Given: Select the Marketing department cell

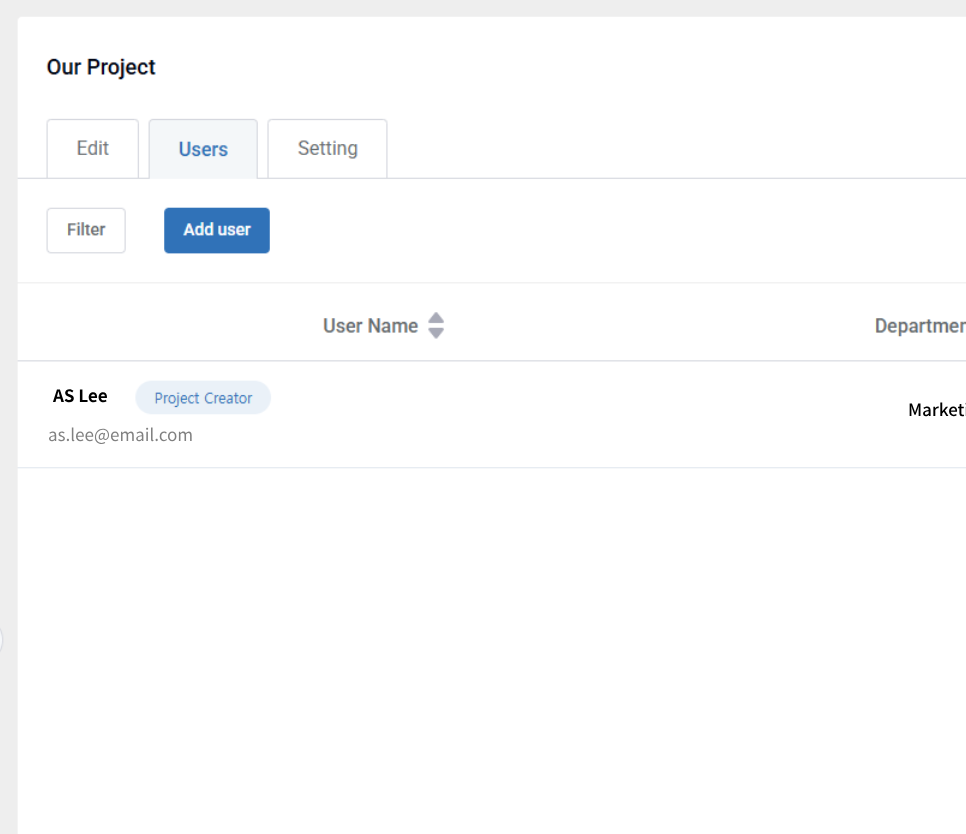Looking at the screenshot, I should pos(935,410).
